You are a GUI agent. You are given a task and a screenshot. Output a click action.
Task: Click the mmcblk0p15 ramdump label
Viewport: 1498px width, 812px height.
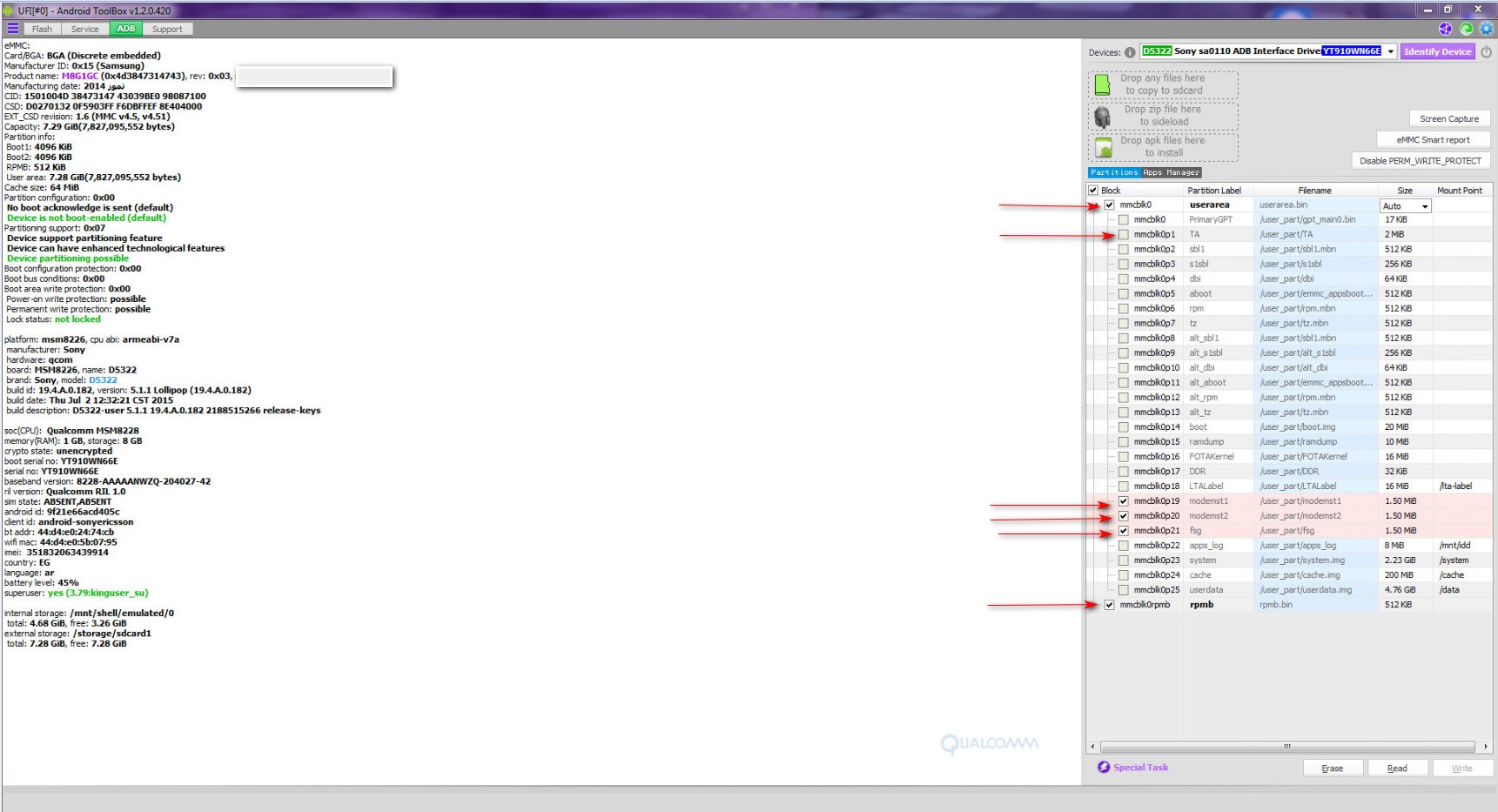[x=1206, y=442]
